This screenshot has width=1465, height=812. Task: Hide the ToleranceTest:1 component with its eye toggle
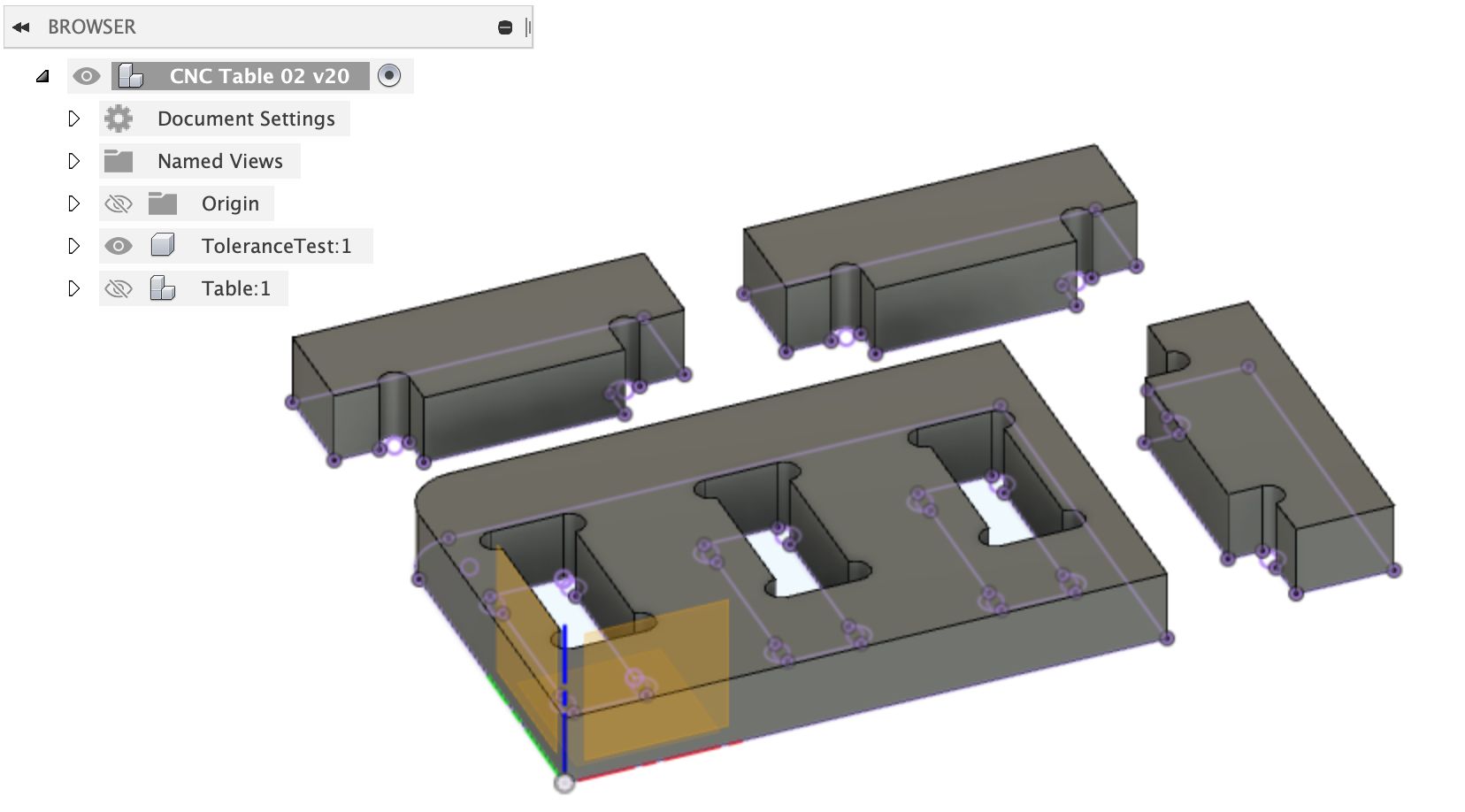[x=119, y=245]
